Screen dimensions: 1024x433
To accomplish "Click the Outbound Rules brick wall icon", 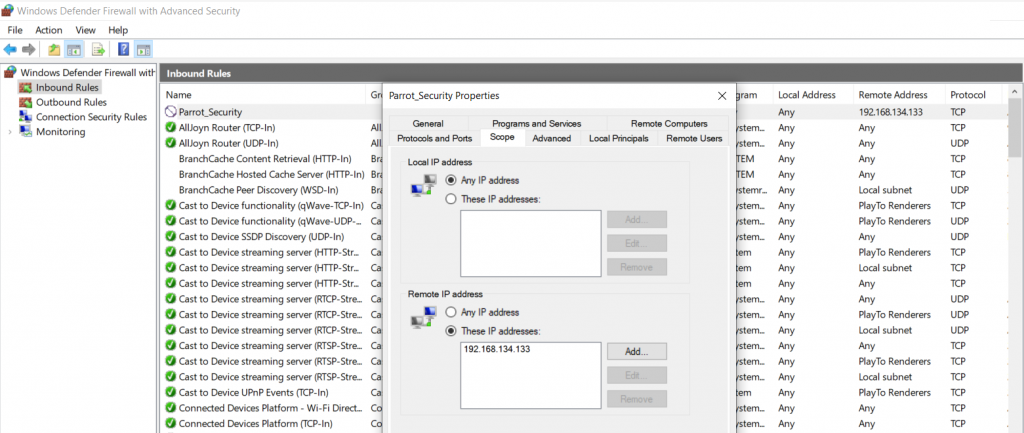I will [25, 103].
